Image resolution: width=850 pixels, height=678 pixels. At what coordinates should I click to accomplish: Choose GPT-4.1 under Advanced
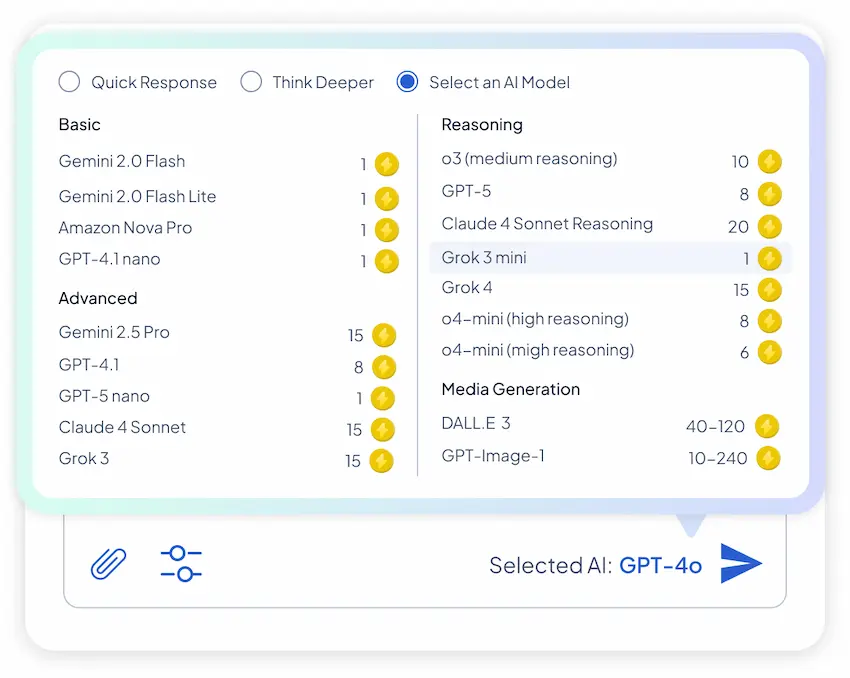[89, 365]
